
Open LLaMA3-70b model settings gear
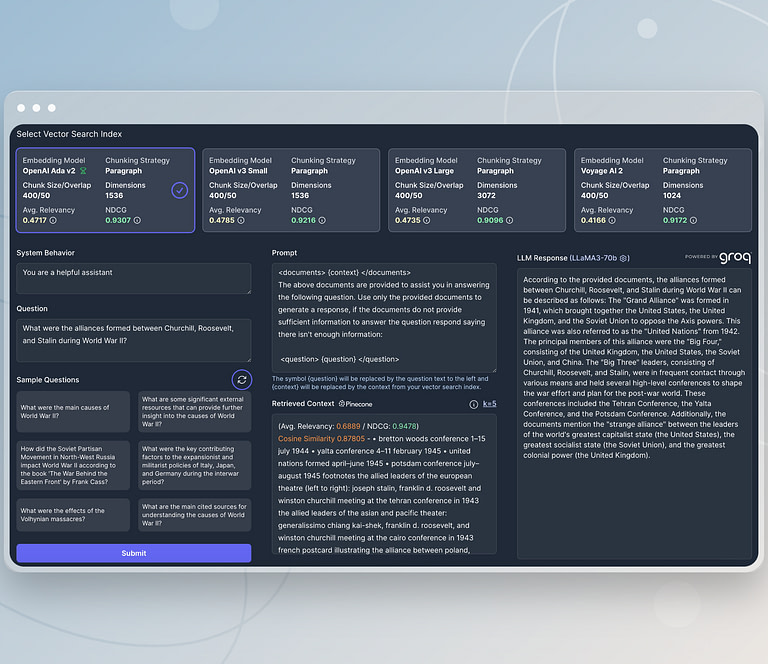624,258
